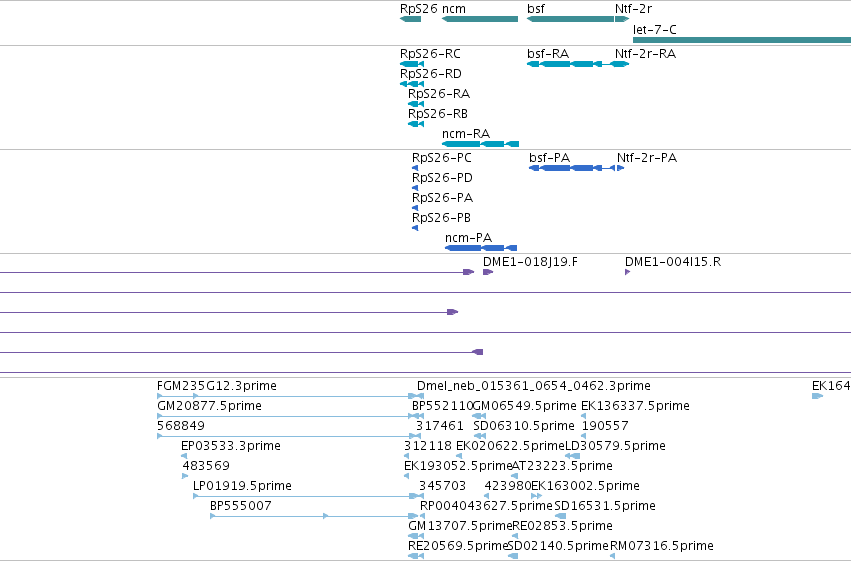Click the let-7-C gene bar
This screenshot has width=851, height=561.
[x=742, y=40]
